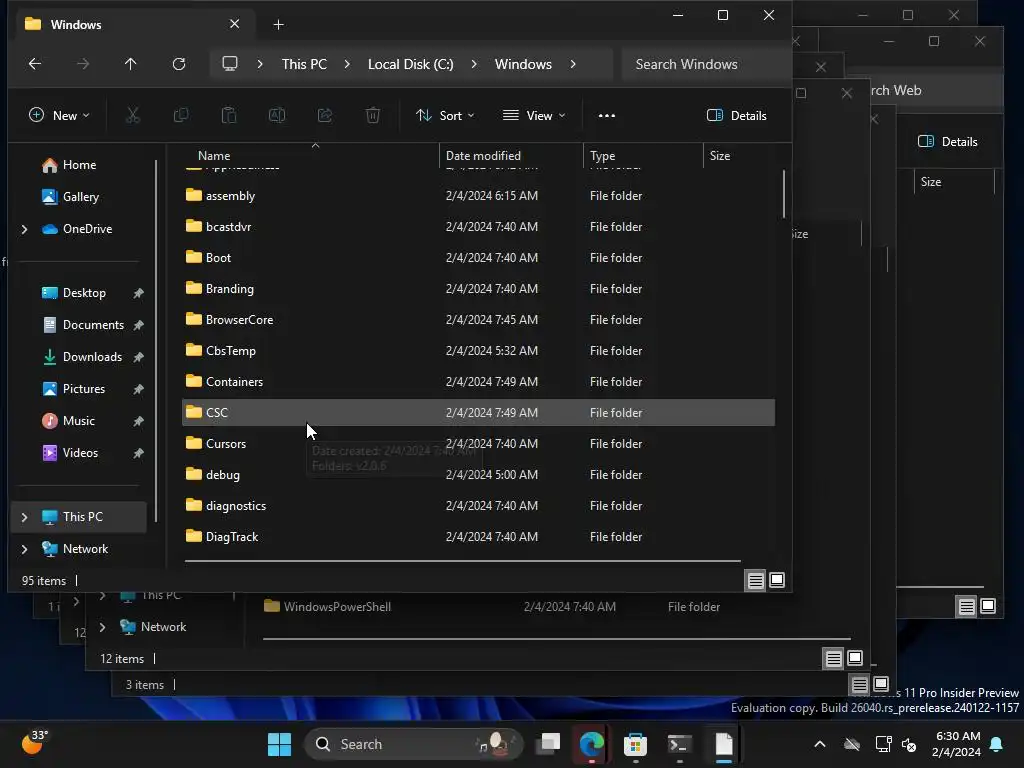Image resolution: width=1024 pixels, height=768 pixels.
Task: Select the diagnostics folder
Action: (478, 506)
